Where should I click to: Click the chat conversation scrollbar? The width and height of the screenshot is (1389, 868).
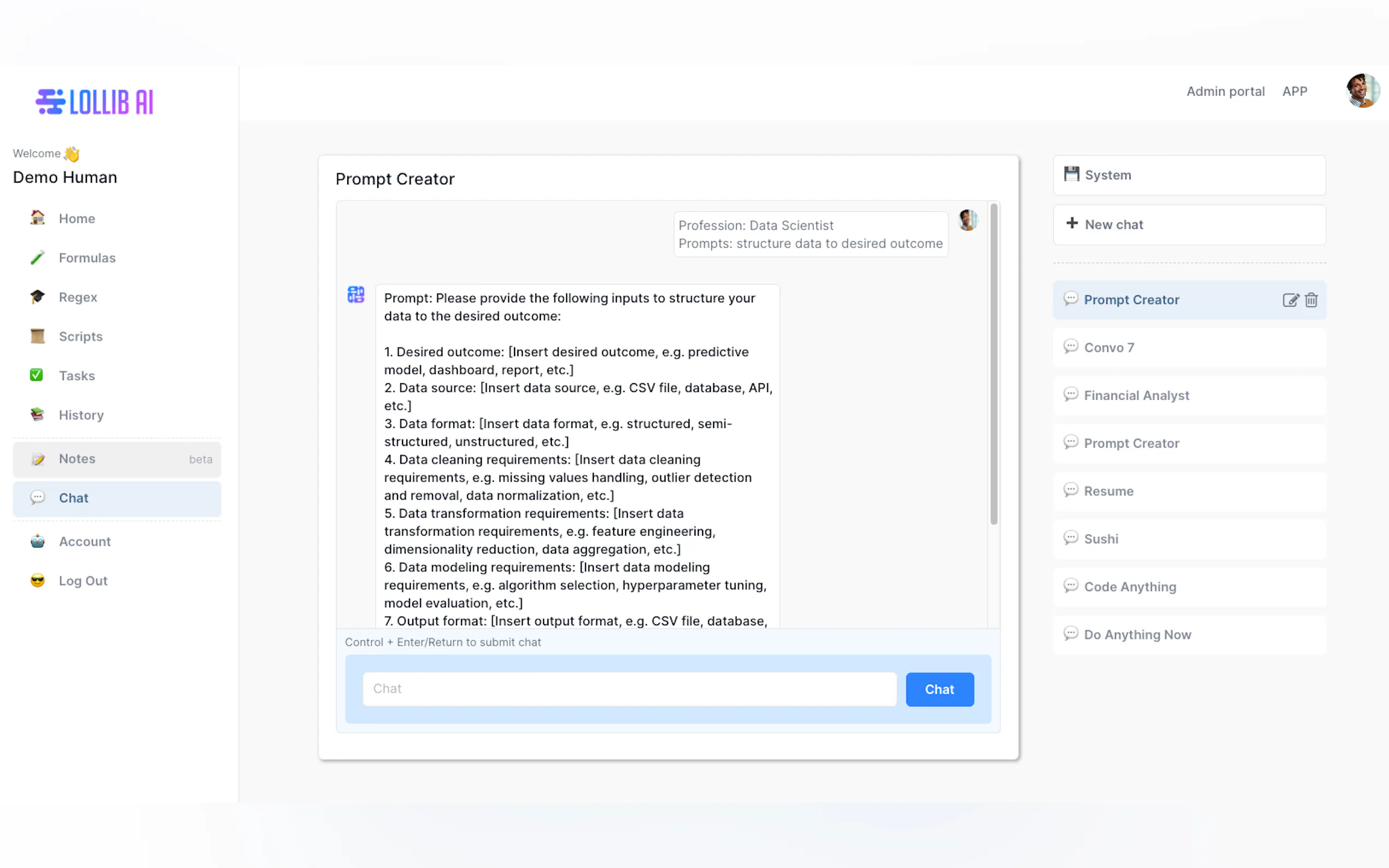994,364
